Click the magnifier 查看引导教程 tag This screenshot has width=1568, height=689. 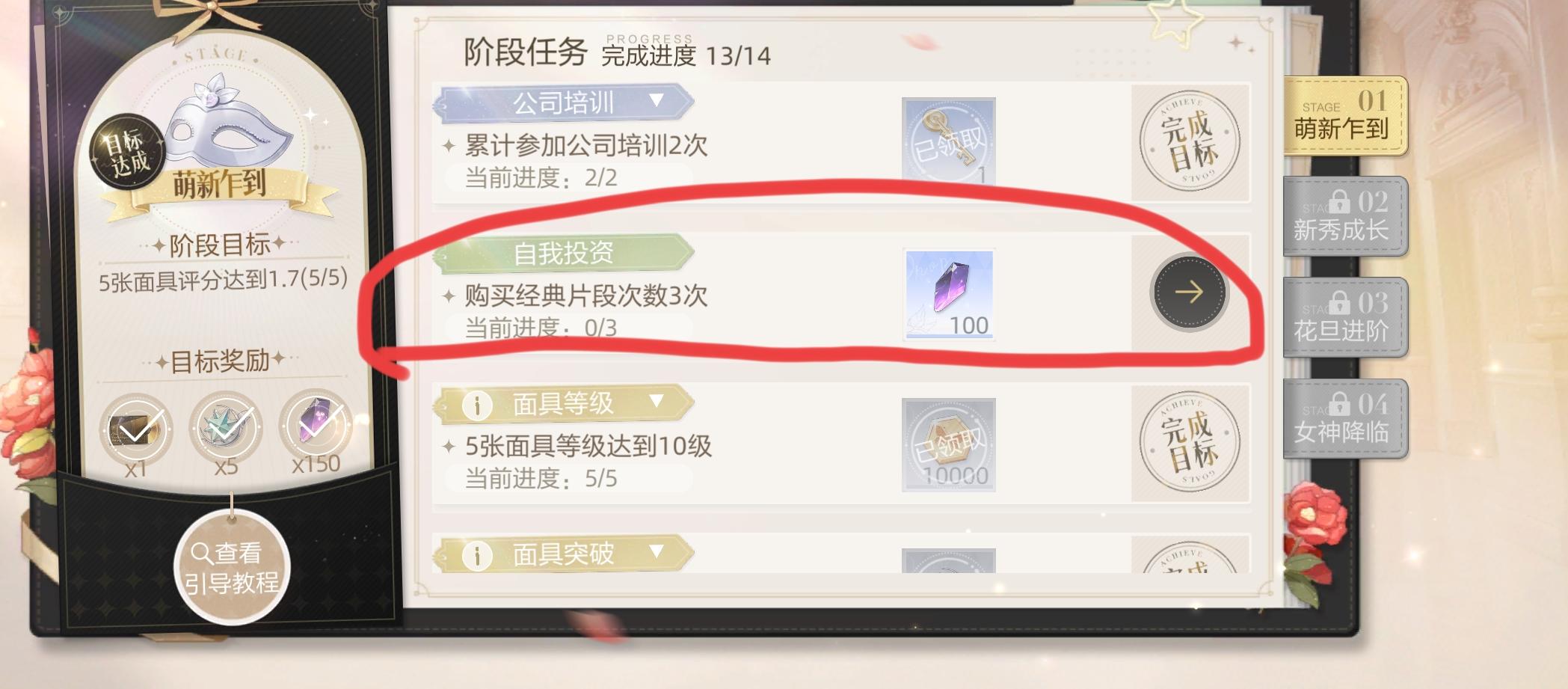coord(232,567)
